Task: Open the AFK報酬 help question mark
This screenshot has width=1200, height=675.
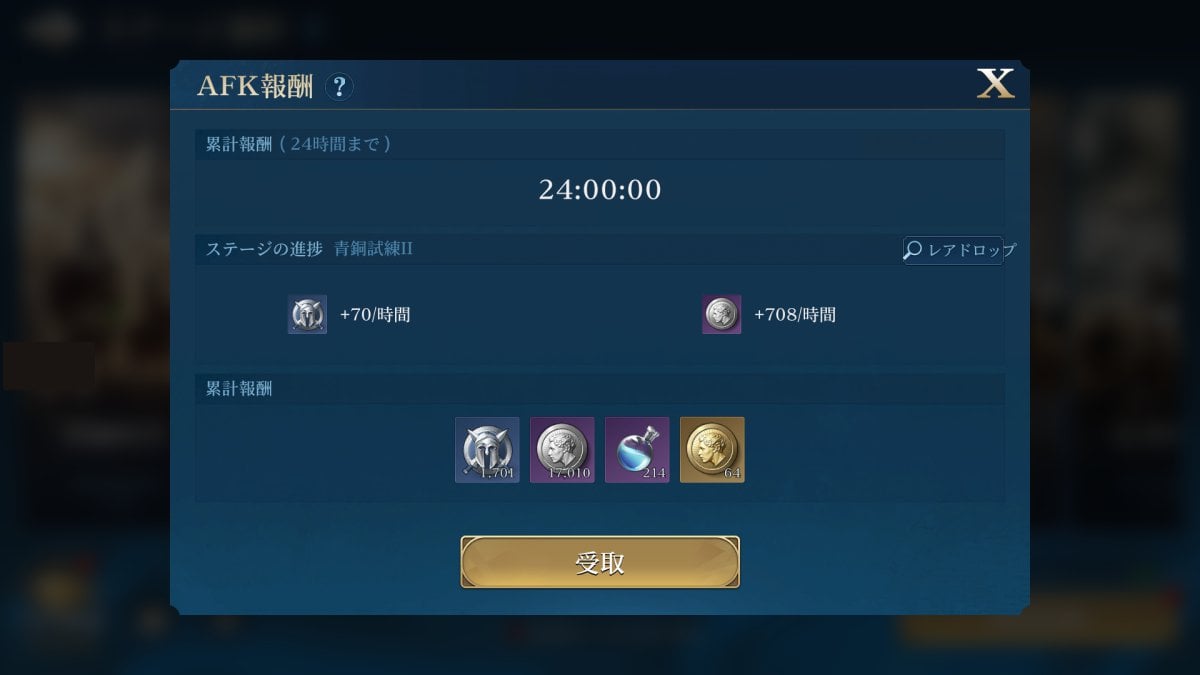Action: 339,87
